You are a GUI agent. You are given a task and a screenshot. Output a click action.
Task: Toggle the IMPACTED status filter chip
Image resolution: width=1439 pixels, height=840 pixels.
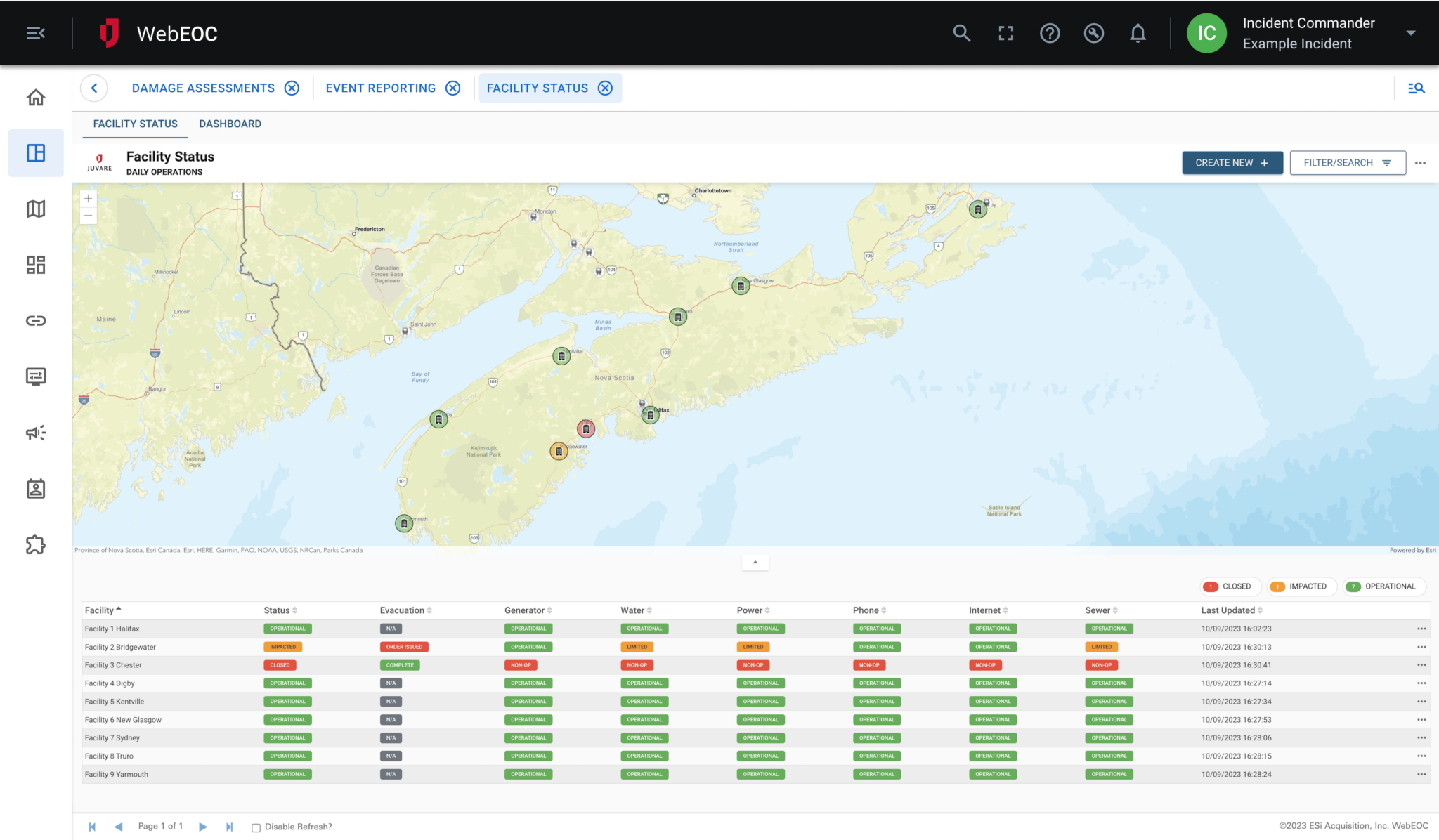[x=1301, y=586]
